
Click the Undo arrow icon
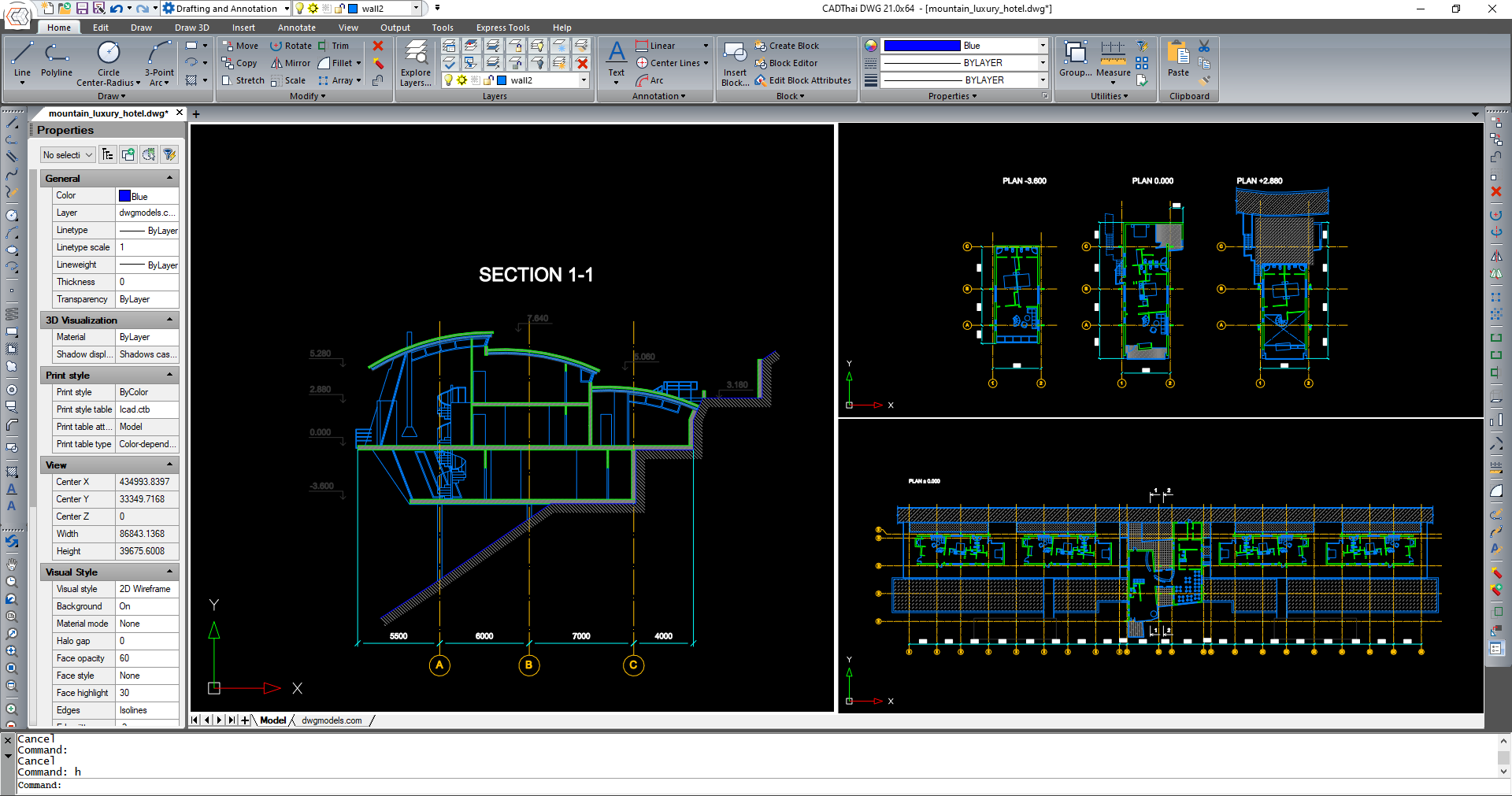[x=116, y=9]
